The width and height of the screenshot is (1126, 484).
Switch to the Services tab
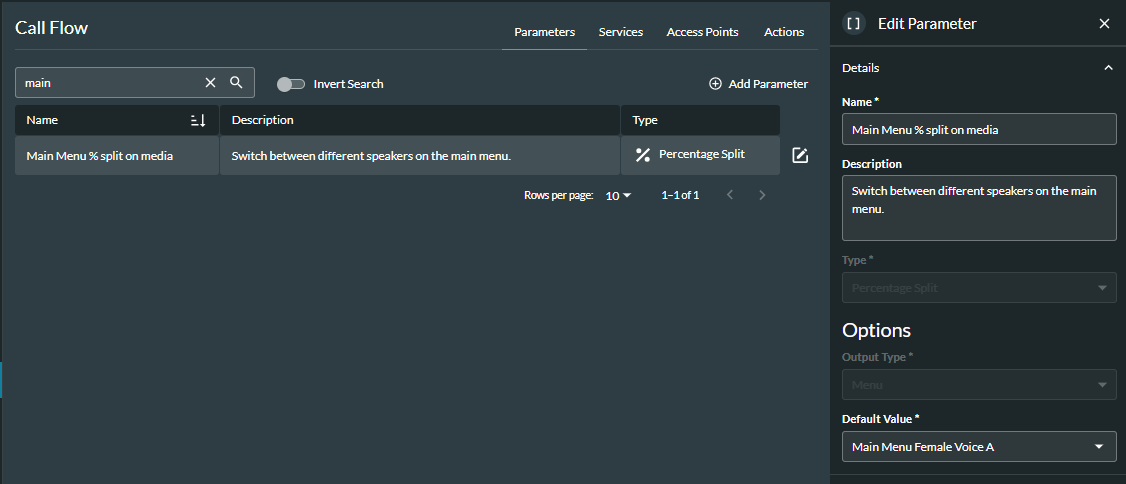pos(620,32)
